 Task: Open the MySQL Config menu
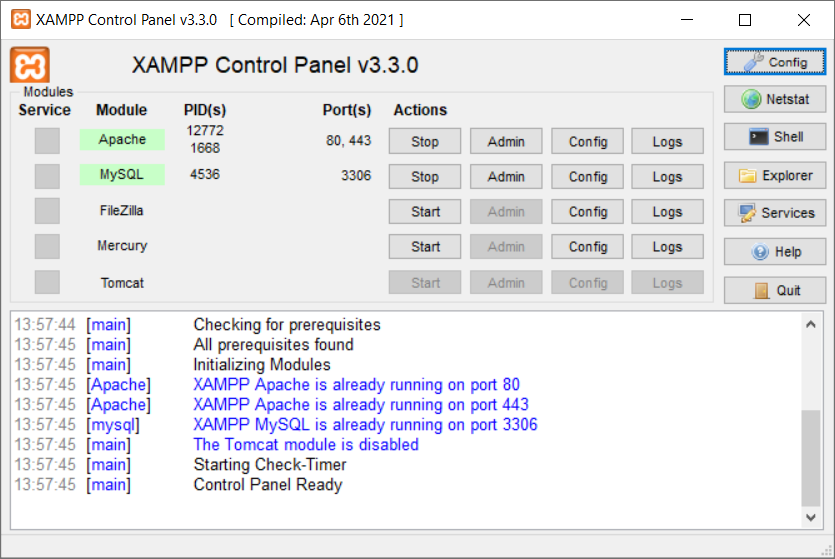587,176
